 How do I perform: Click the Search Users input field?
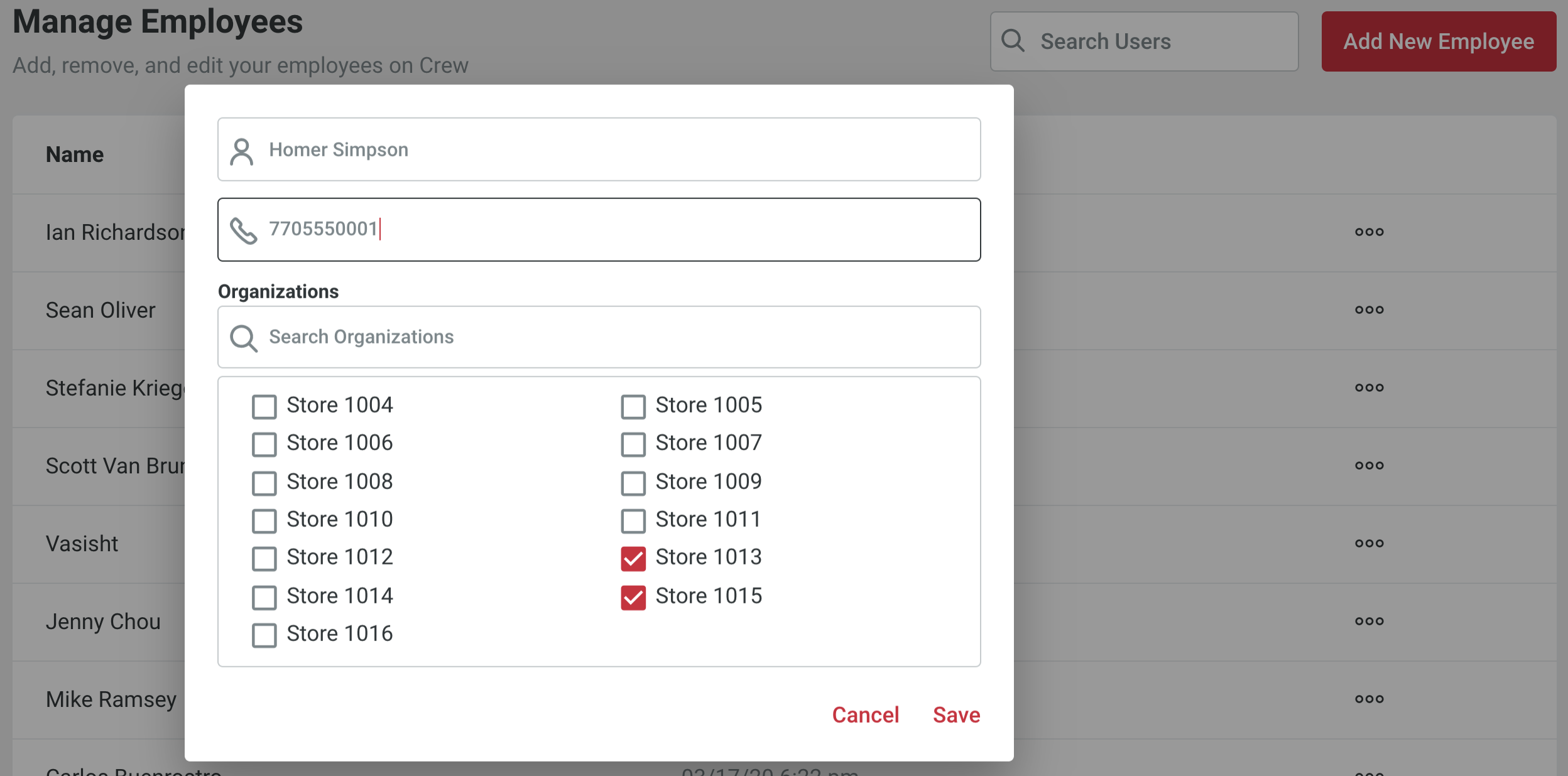pyautogui.click(x=1144, y=41)
